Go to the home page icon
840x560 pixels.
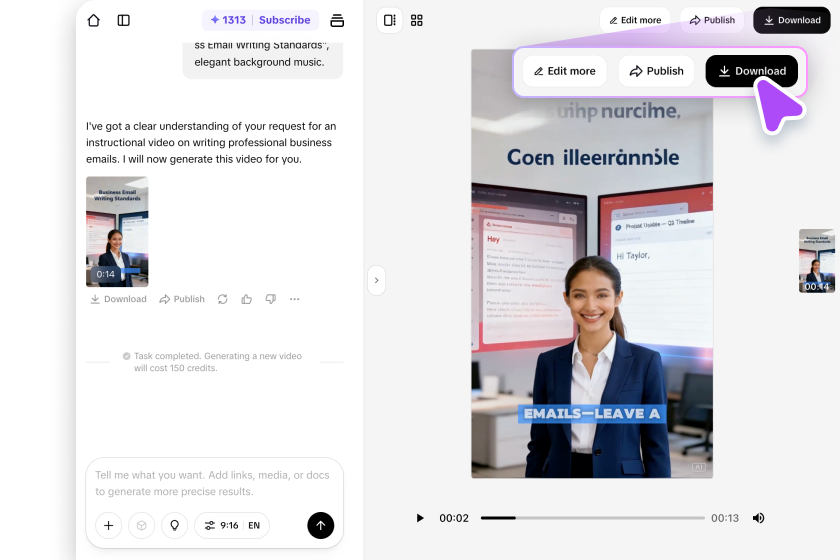coord(94,20)
